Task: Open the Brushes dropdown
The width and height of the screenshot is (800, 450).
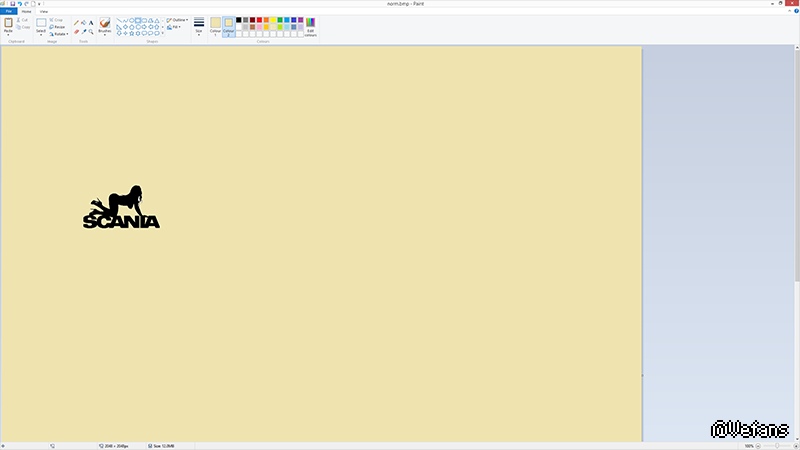Action: 105,25
